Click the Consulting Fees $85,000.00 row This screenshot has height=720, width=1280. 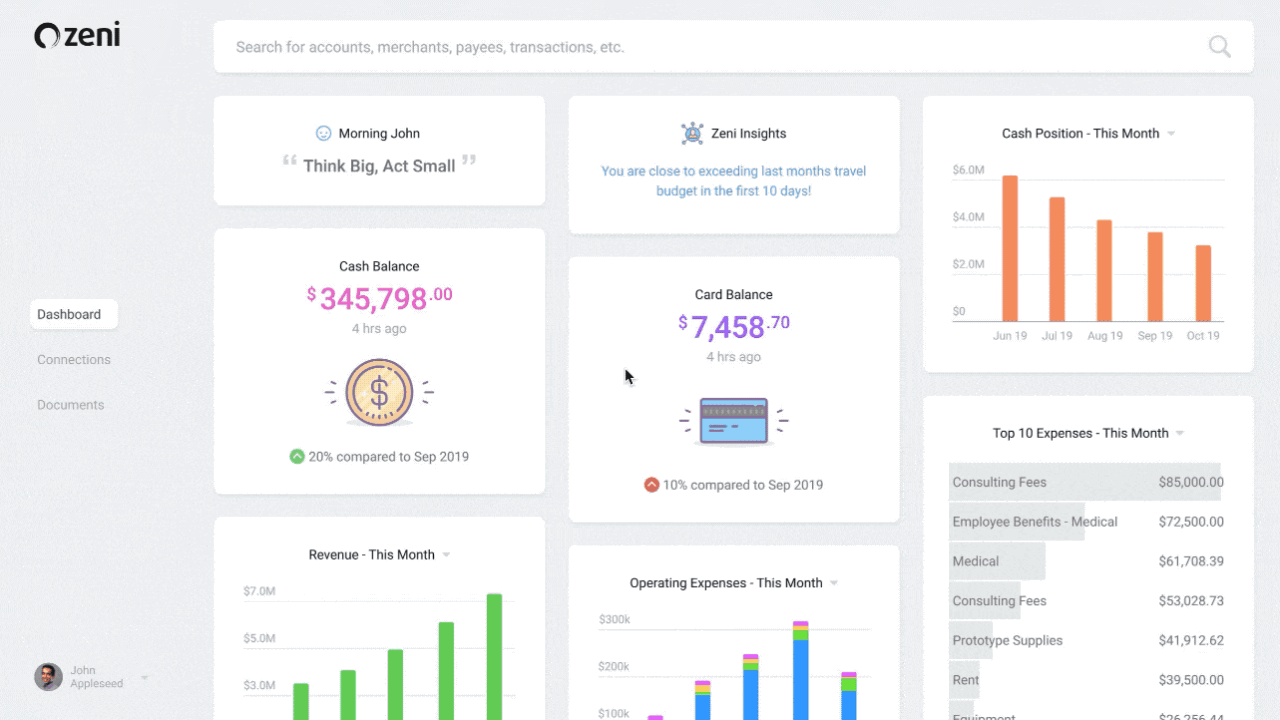click(1086, 482)
